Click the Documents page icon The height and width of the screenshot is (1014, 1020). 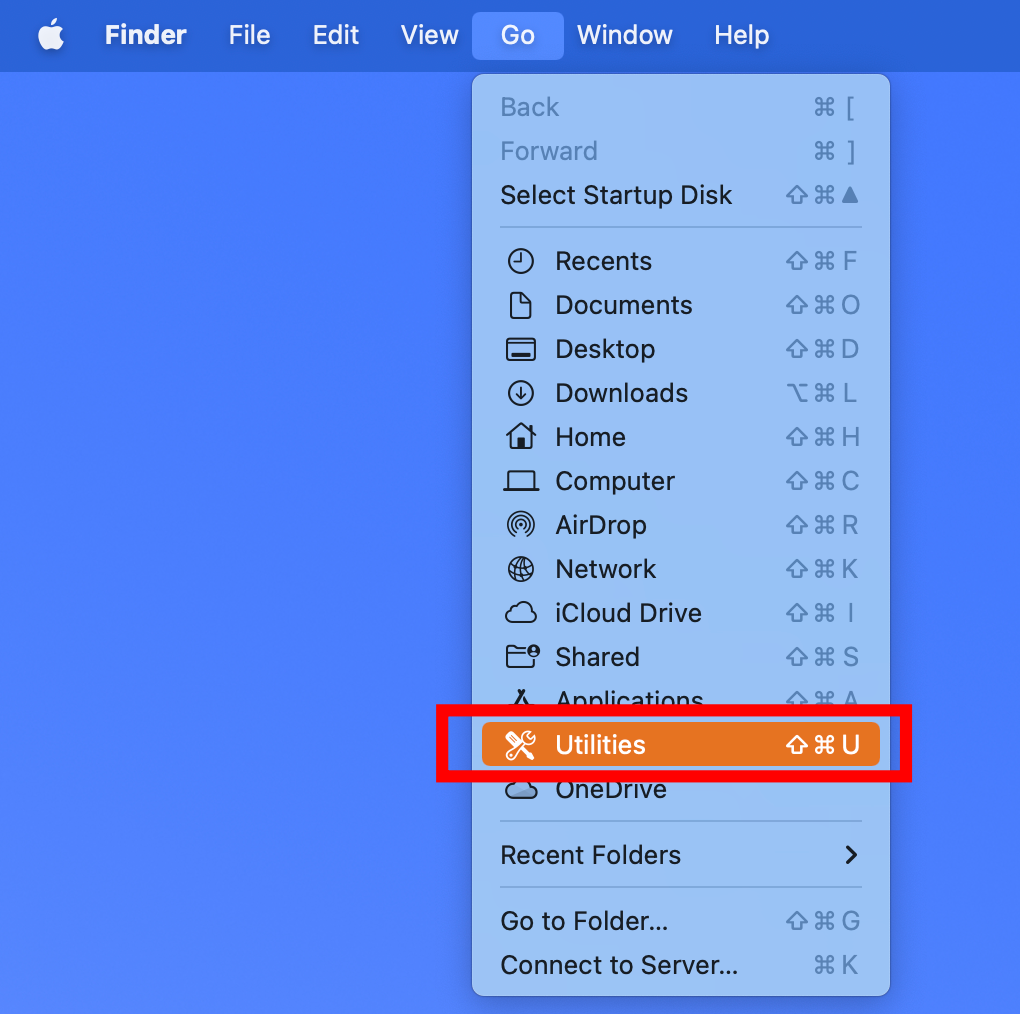tap(521, 305)
